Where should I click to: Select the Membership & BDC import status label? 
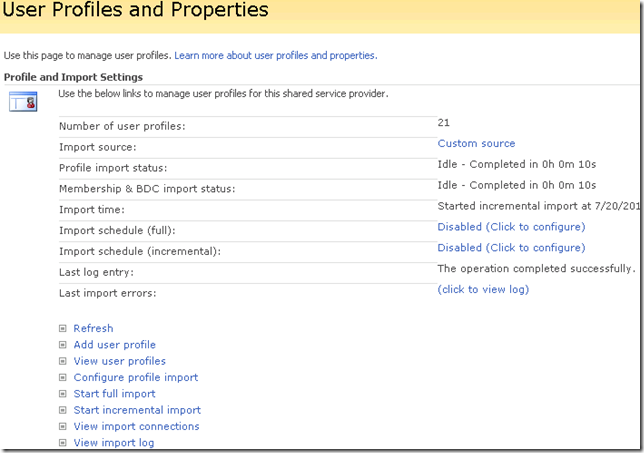(147, 189)
